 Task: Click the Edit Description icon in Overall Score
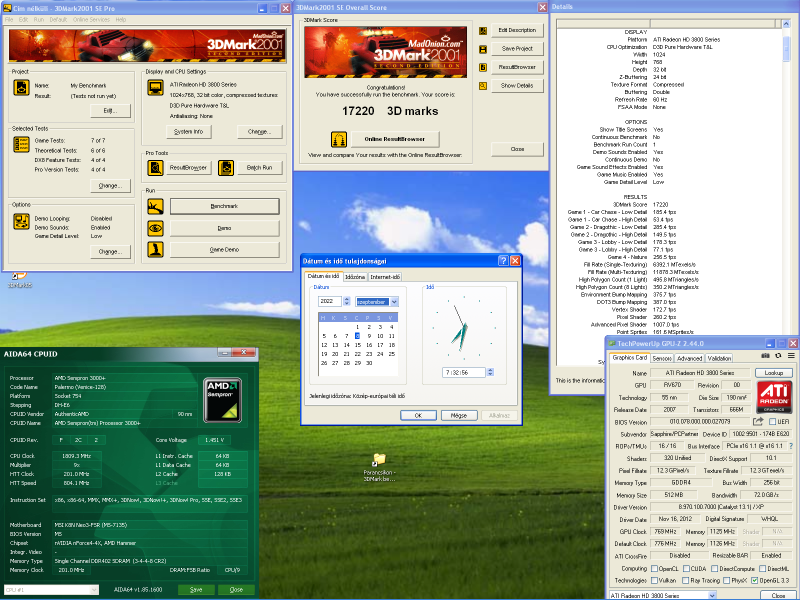pyautogui.click(x=483, y=31)
